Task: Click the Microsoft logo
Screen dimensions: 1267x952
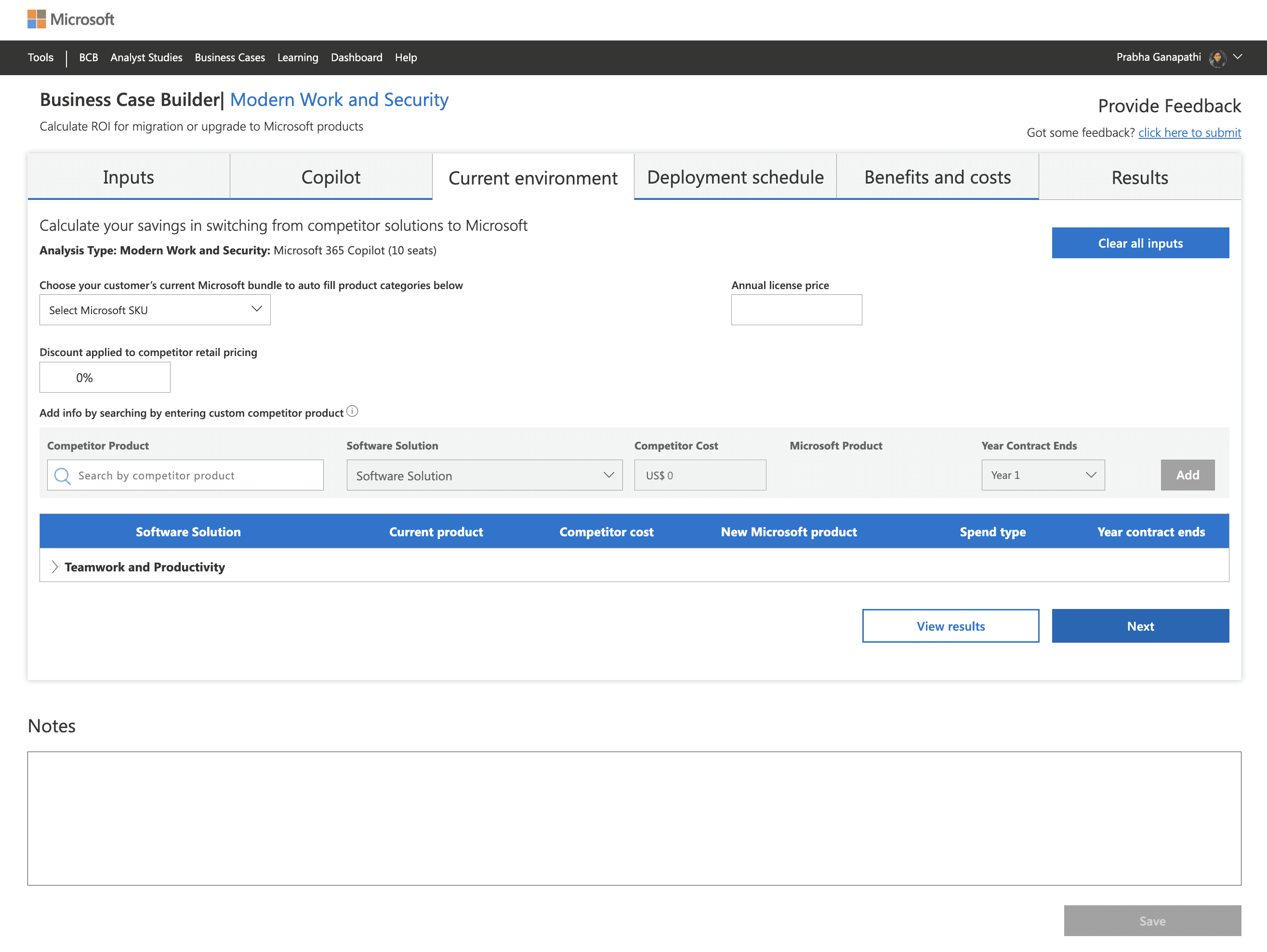Action: (70, 19)
